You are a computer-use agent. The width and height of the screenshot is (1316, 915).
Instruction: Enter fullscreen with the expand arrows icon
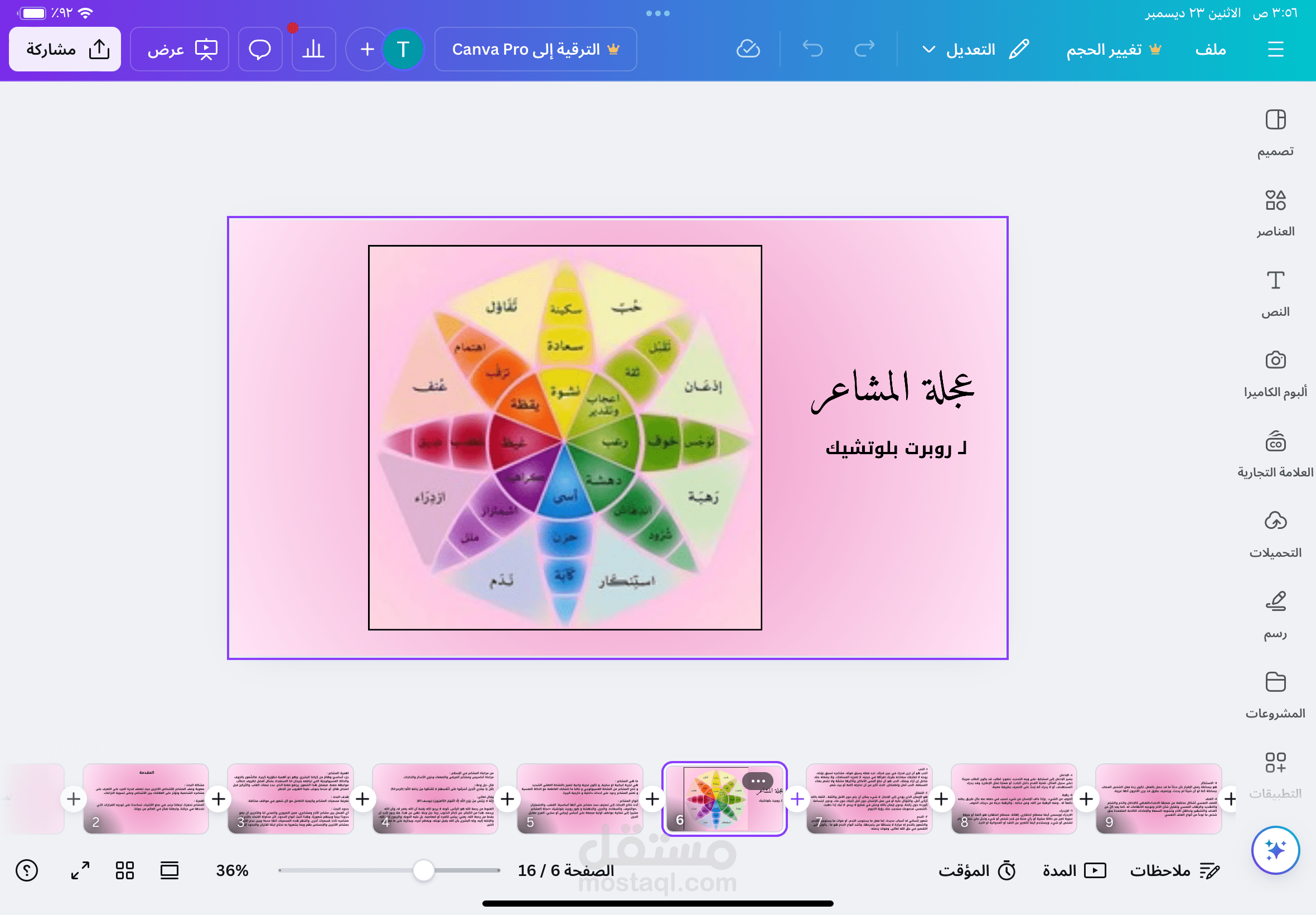point(80,870)
